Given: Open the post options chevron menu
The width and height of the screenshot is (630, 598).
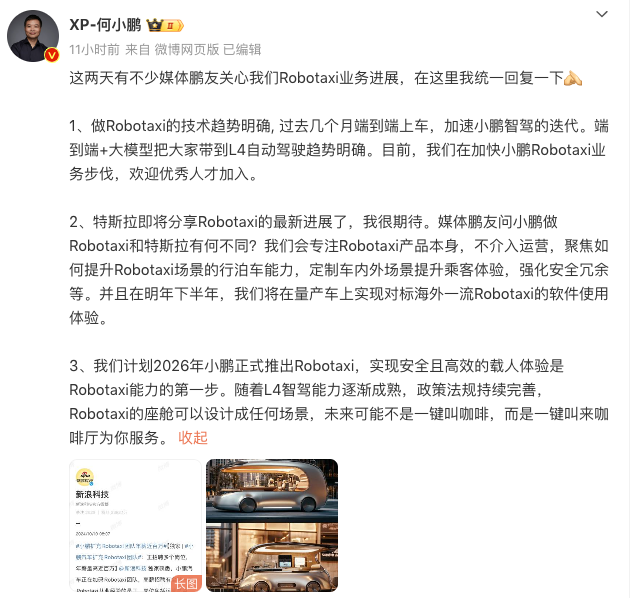Looking at the screenshot, I should click(x=601, y=14).
